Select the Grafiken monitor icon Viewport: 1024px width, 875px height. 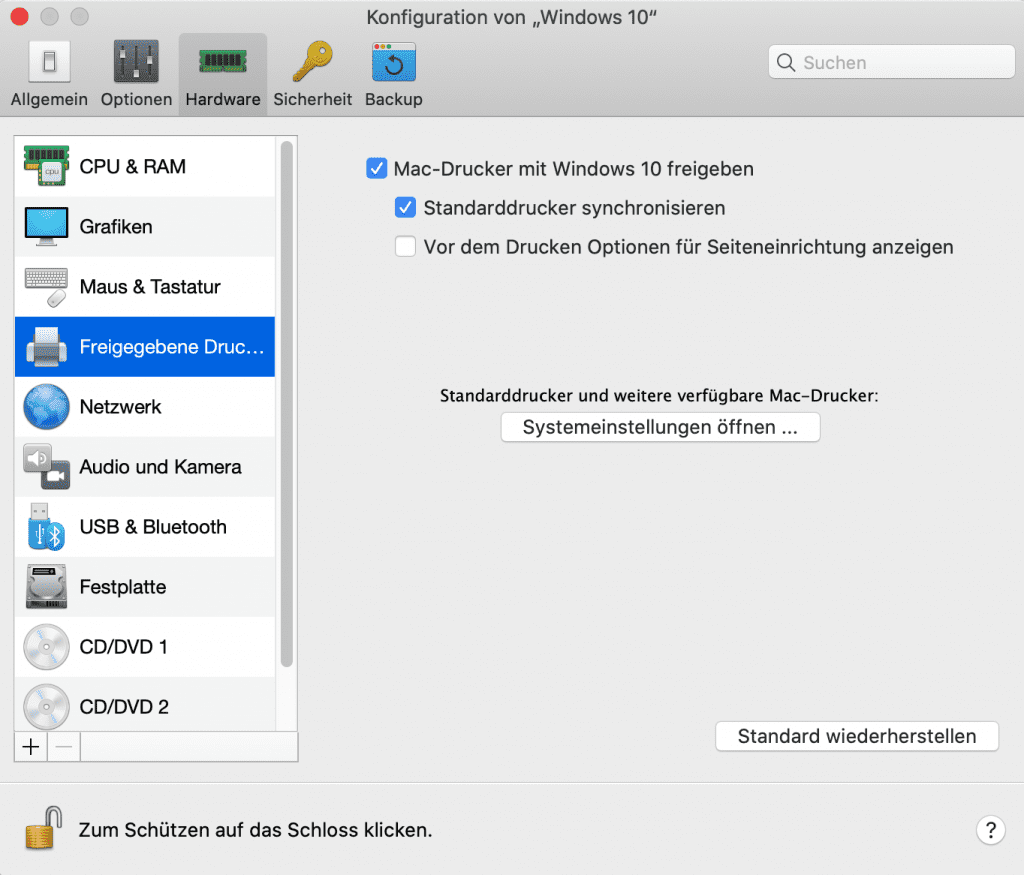point(46,227)
